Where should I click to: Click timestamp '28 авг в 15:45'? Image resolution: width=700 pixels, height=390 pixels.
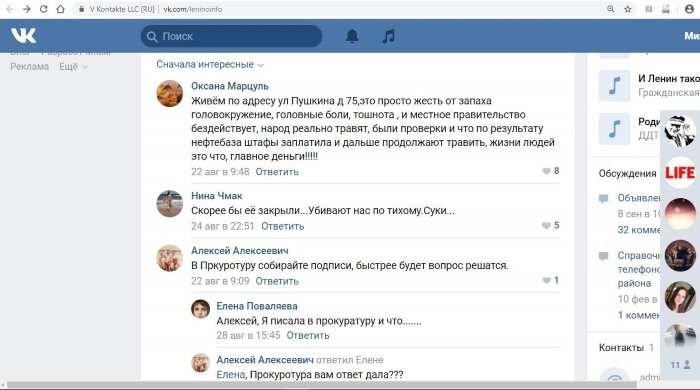coord(248,336)
